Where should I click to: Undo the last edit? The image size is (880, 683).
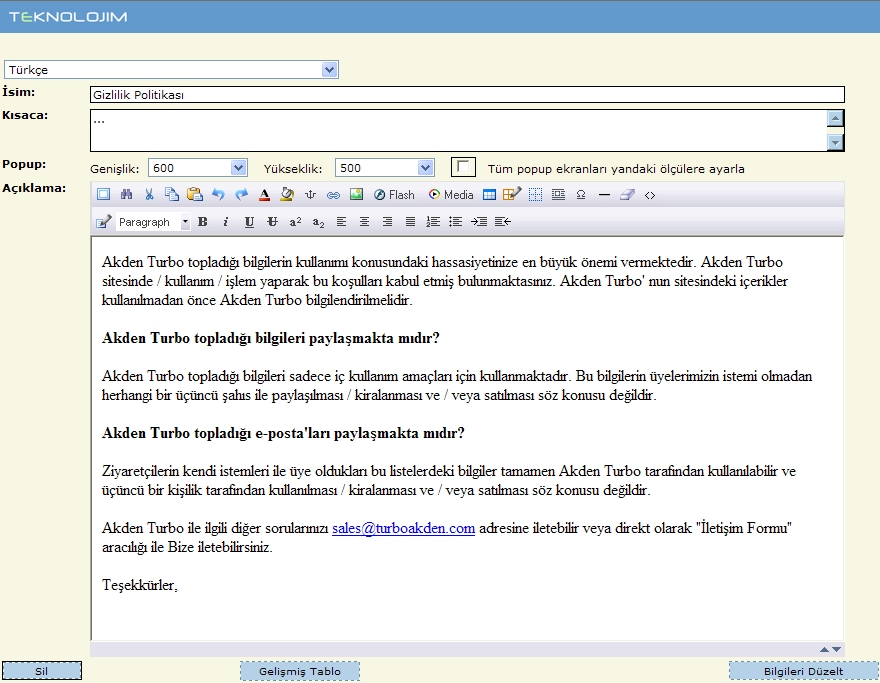(218, 195)
